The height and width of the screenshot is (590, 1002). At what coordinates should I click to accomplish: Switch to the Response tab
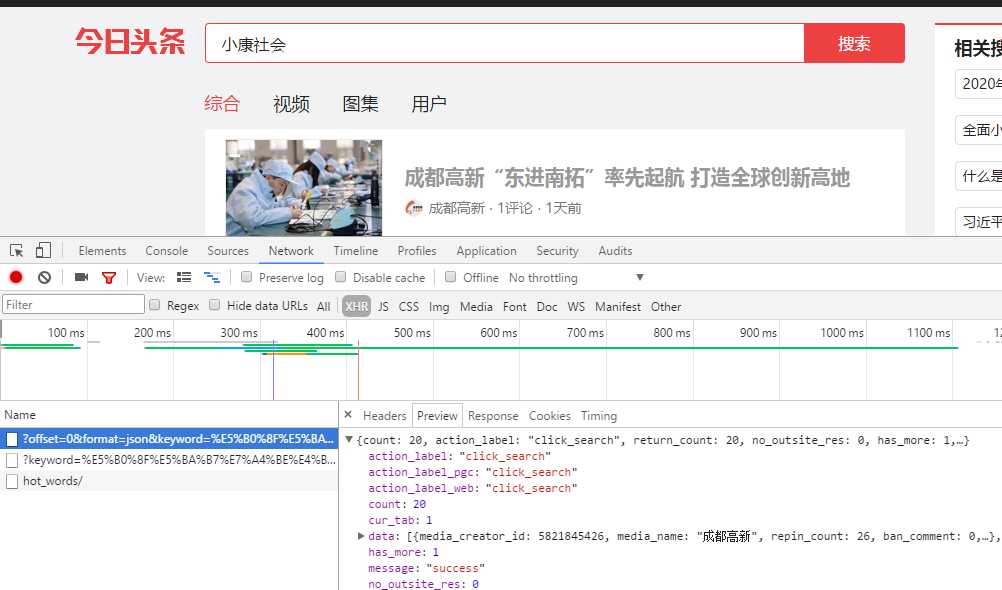(493, 415)
